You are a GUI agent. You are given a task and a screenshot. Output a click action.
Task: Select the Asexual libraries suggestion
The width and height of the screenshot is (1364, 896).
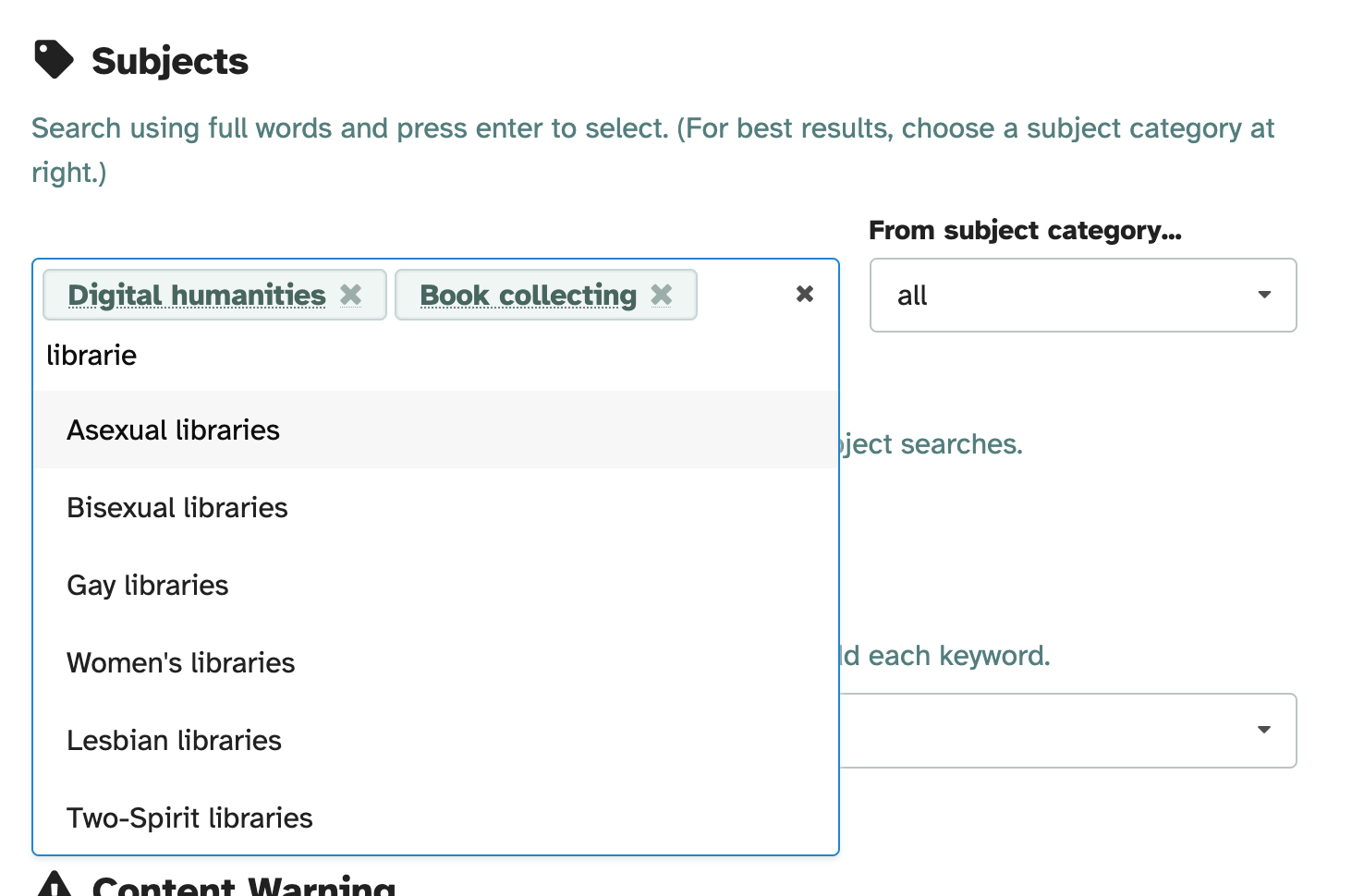click(x=174, y=430)
